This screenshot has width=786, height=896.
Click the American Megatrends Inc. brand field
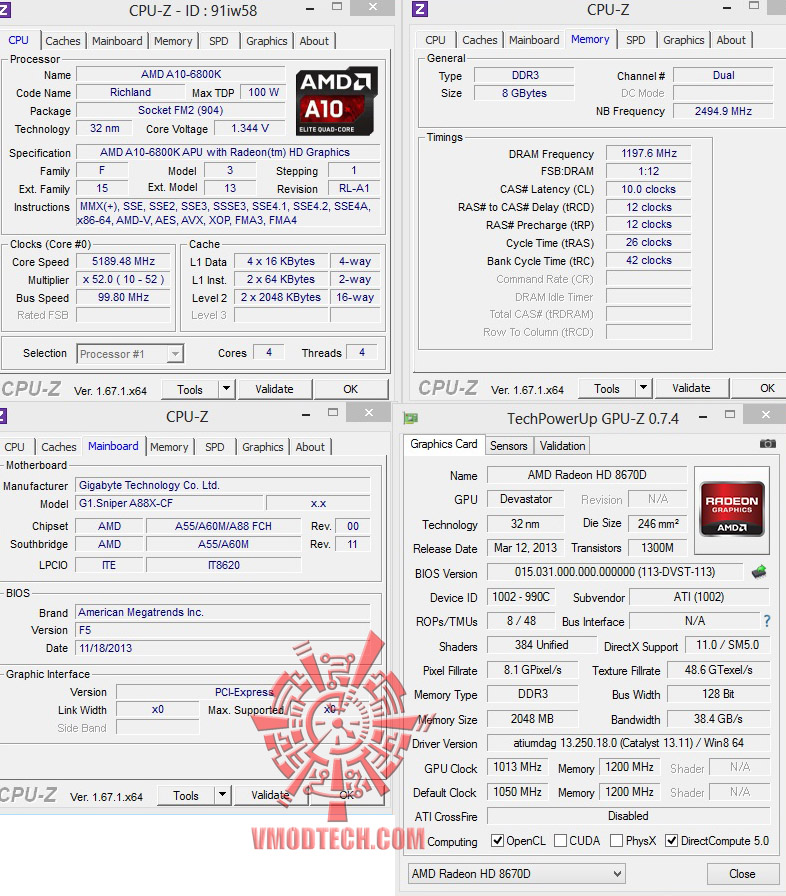(223, 612)
